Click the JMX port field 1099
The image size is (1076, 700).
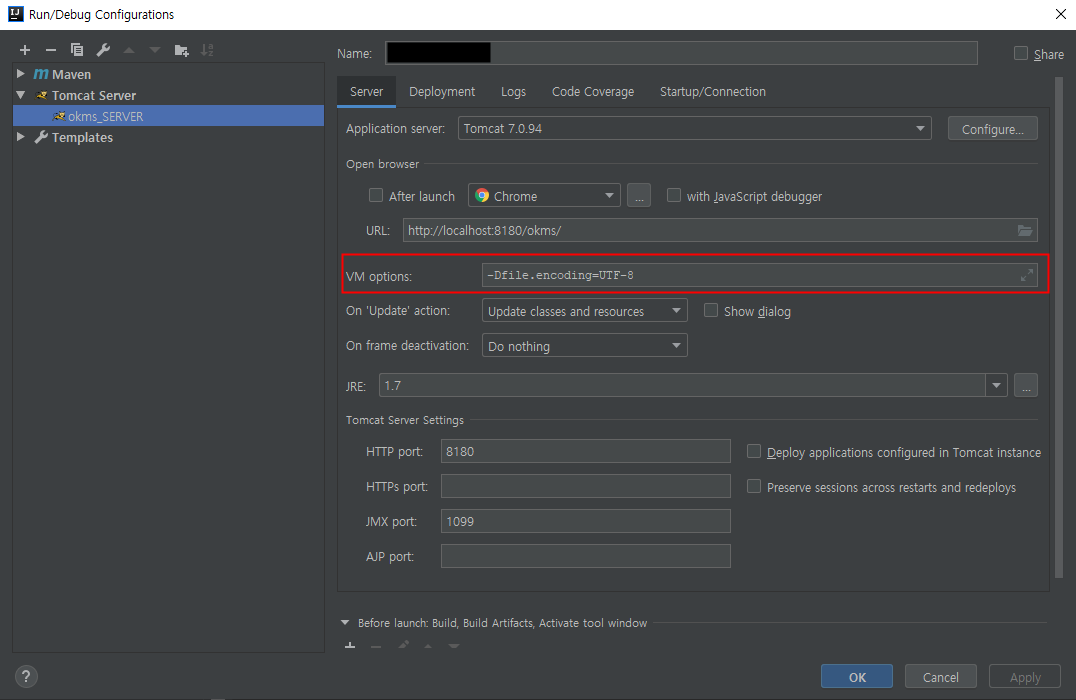[x=585, y=522]
